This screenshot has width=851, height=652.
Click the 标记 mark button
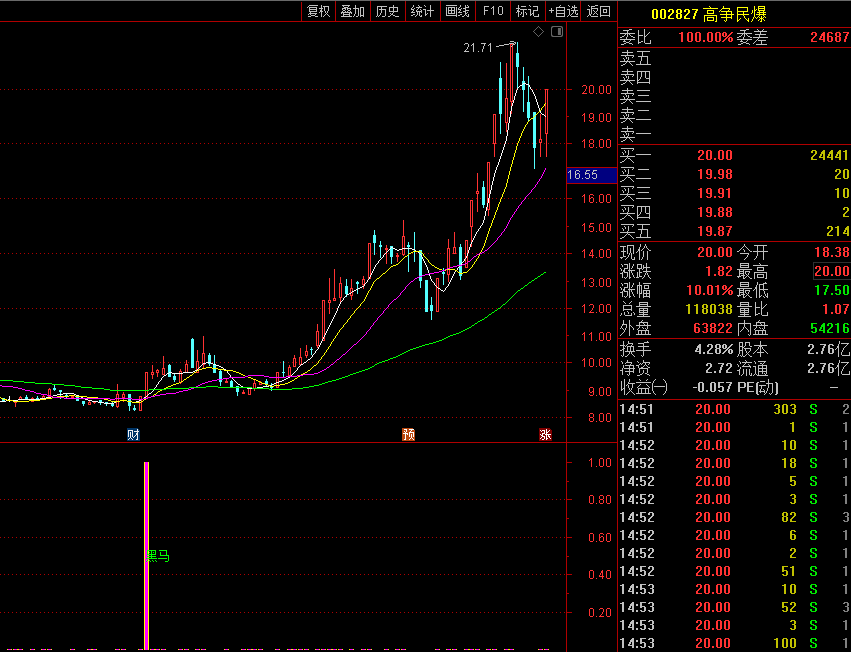point(528,11)
